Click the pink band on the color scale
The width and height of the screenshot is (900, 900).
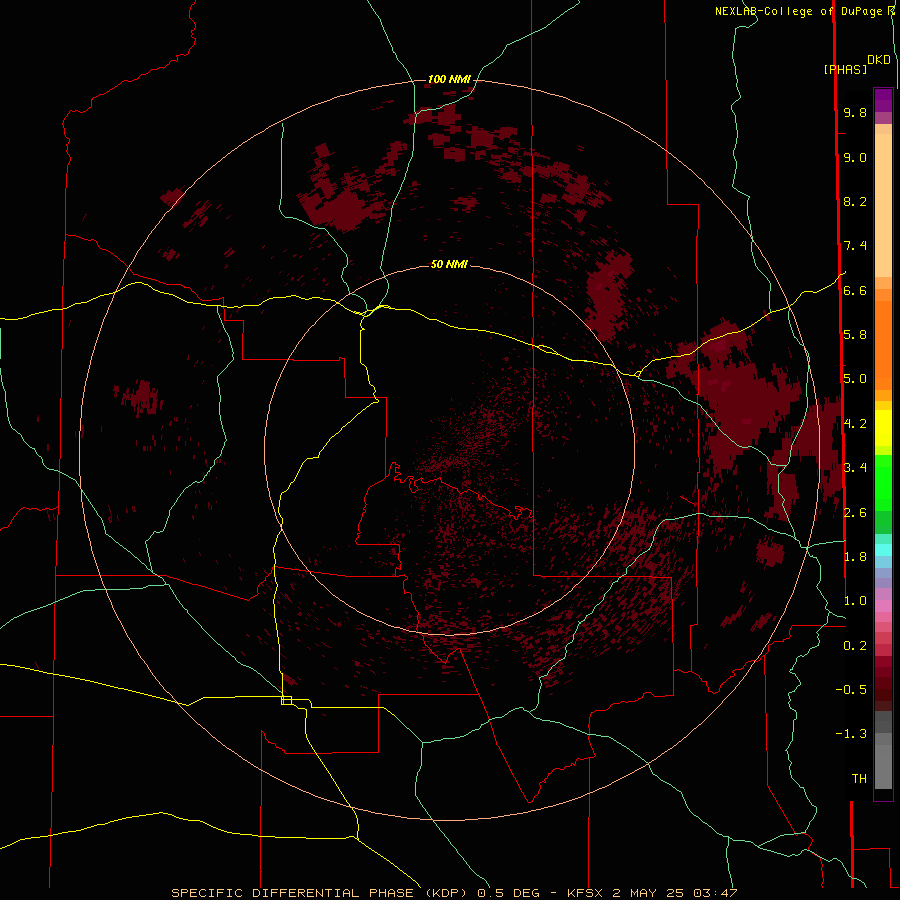(883, 606)
